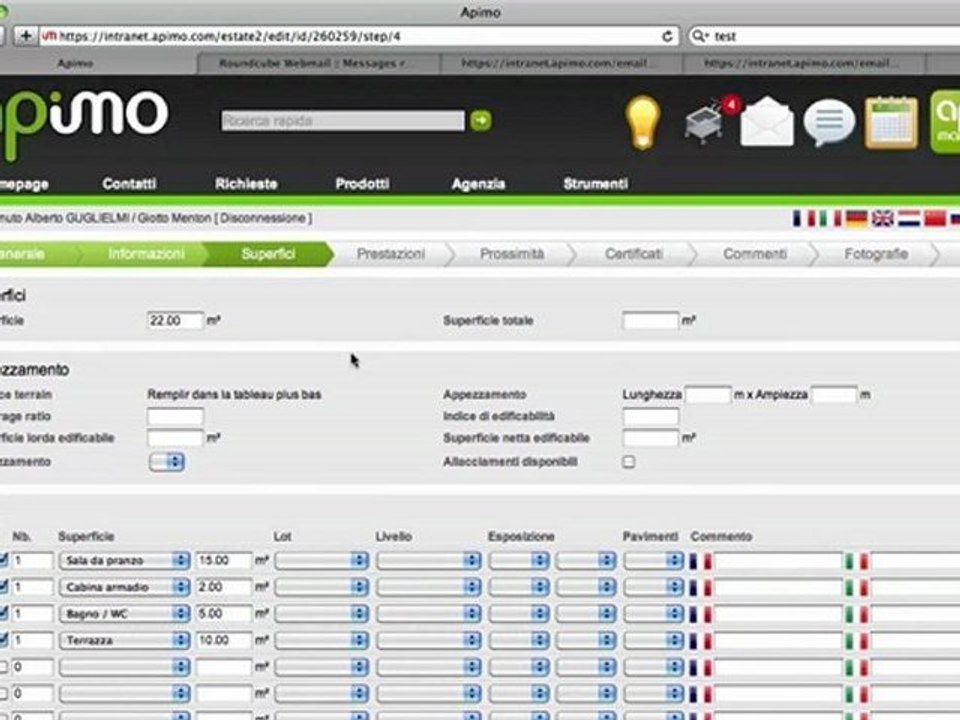Click the Lunghezza input field
Viewport: 960px width, 720px height.
708,395
